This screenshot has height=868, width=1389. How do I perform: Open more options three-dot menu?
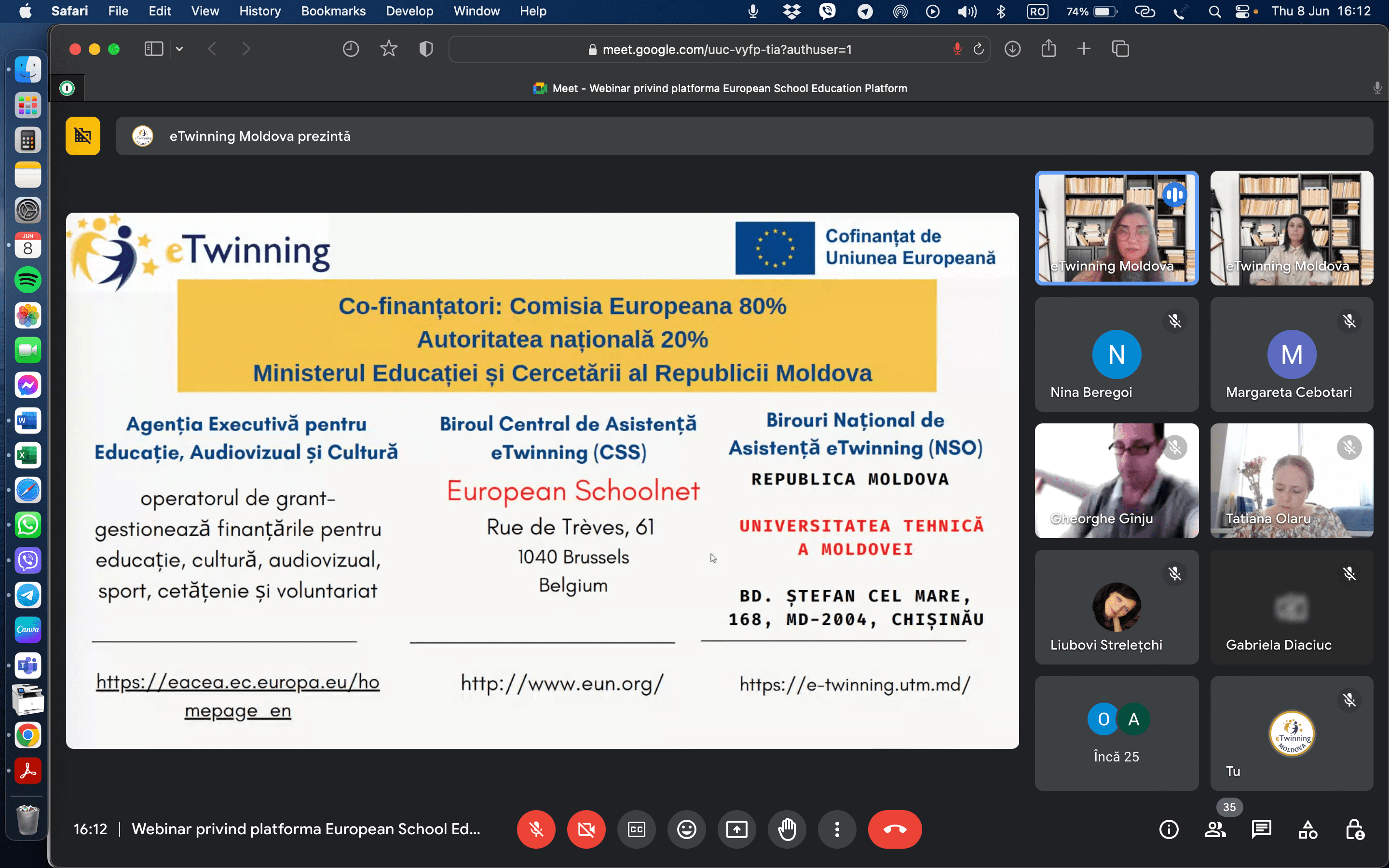tap(837, 829)
